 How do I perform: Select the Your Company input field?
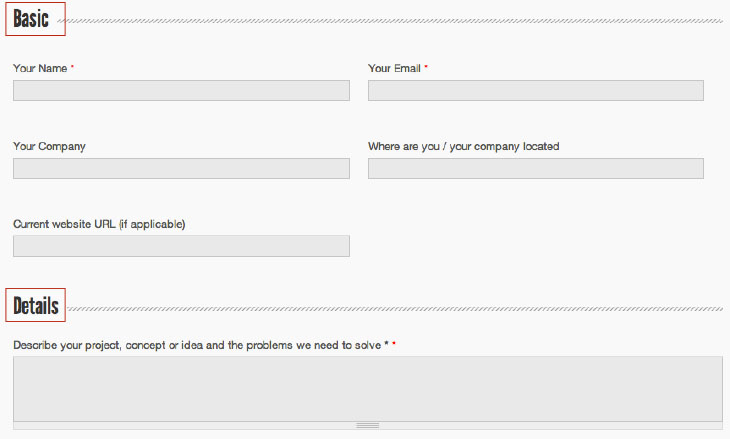click(181, 168)
